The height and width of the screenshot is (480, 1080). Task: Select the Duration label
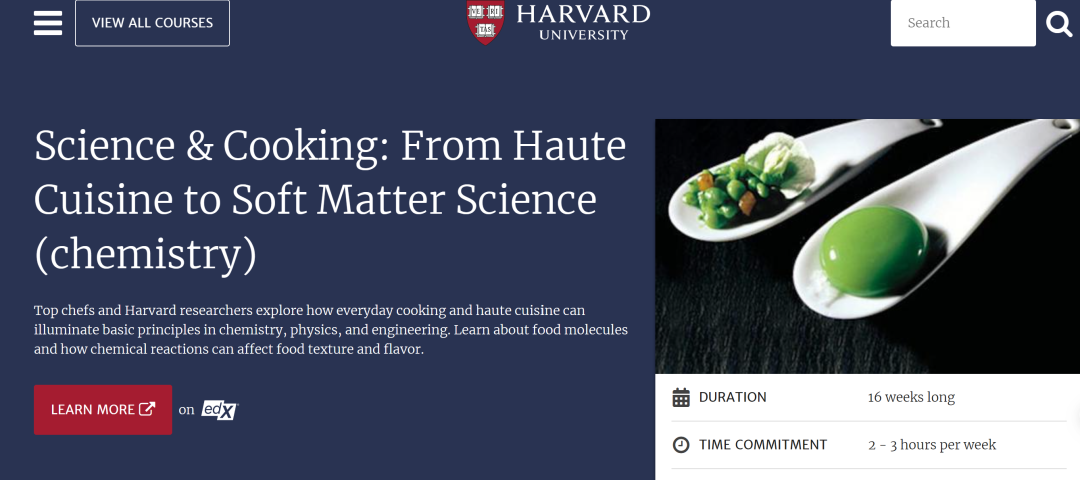point(733,397)
